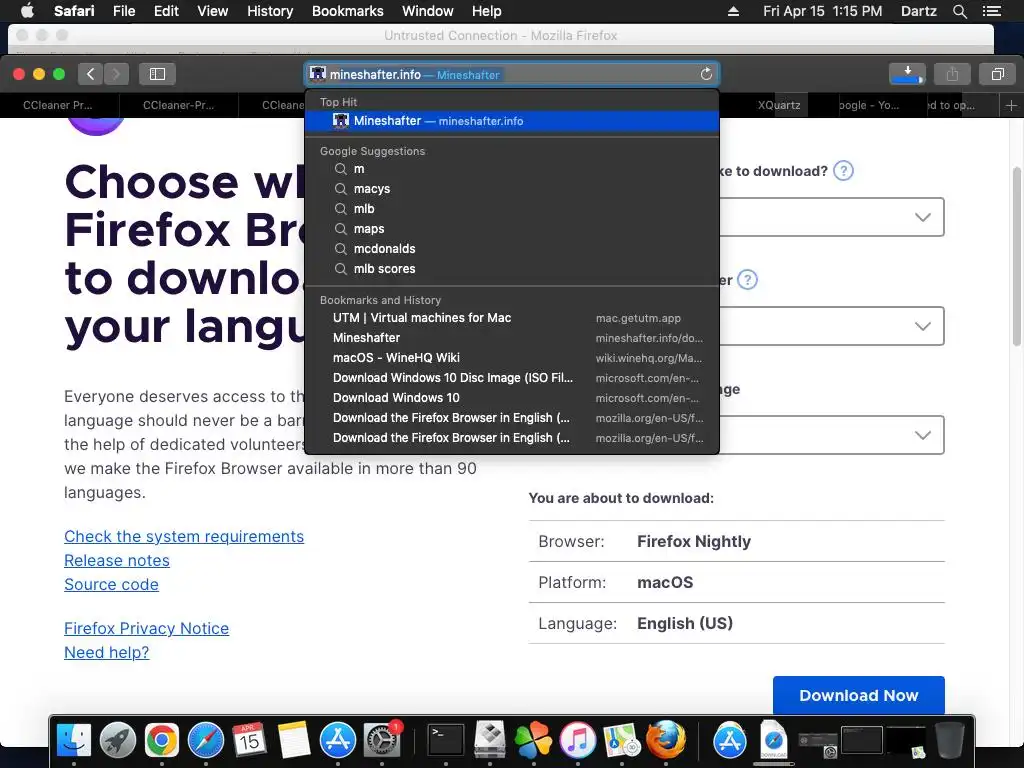Choose the 'mlb scores' Google suggestion
This screenshot has width=1024, height=768.
tap(512, 269)
